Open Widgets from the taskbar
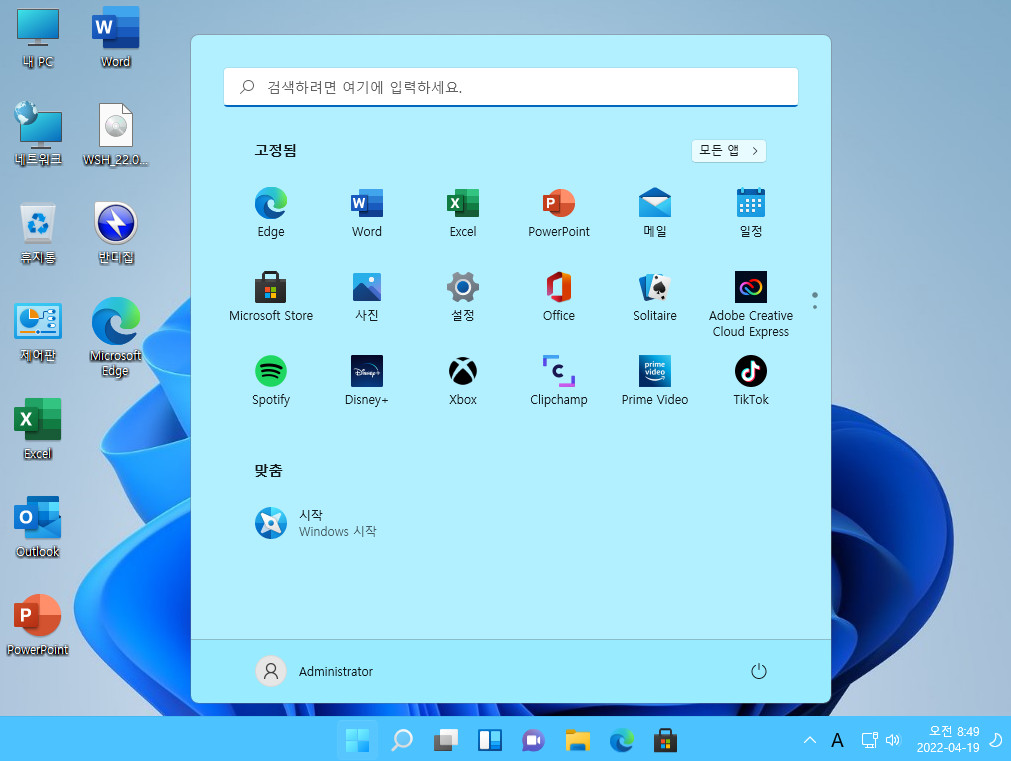Screen dimensions: 1011x761 tap(489, 740)
